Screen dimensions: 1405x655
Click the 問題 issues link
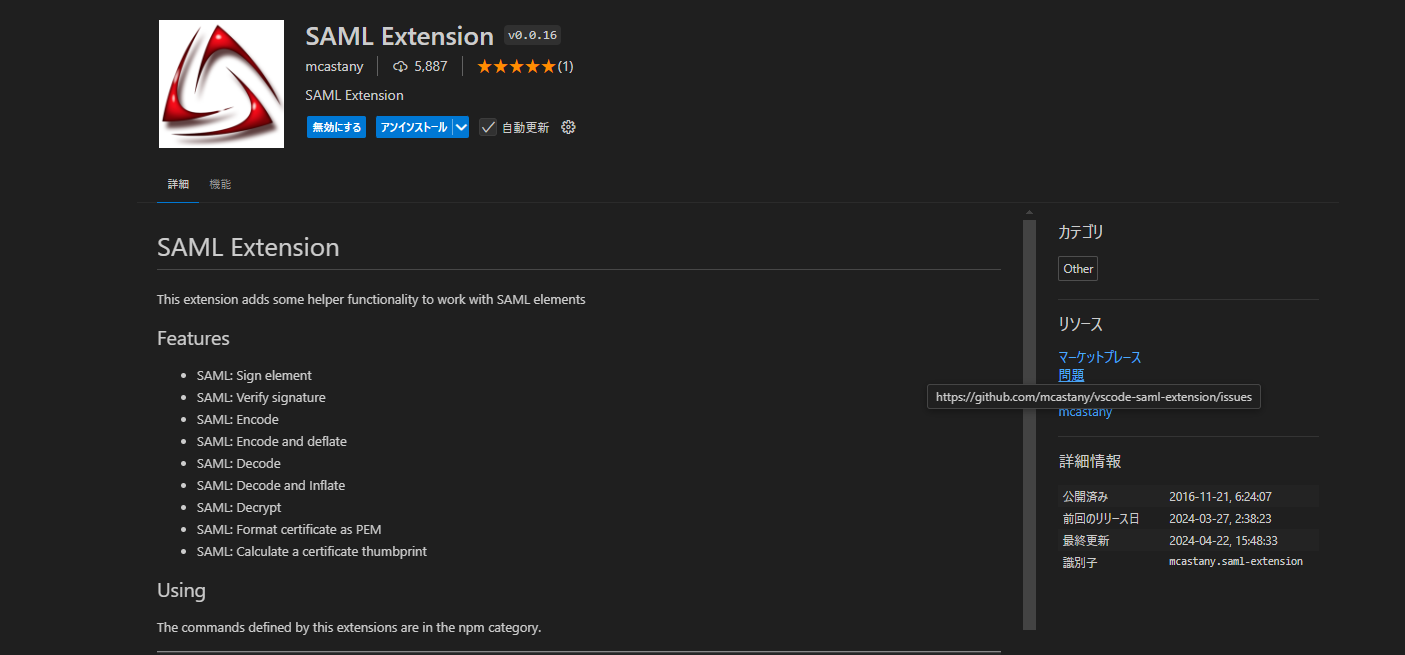[1070, 375]
